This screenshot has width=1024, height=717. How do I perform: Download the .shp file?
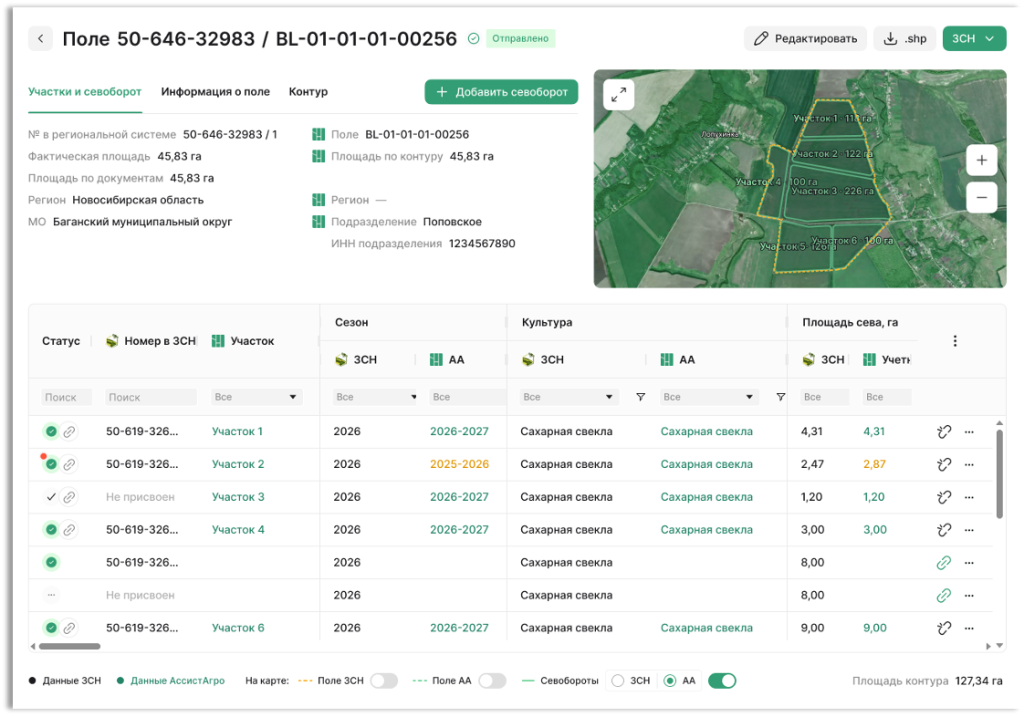(904, 39)
